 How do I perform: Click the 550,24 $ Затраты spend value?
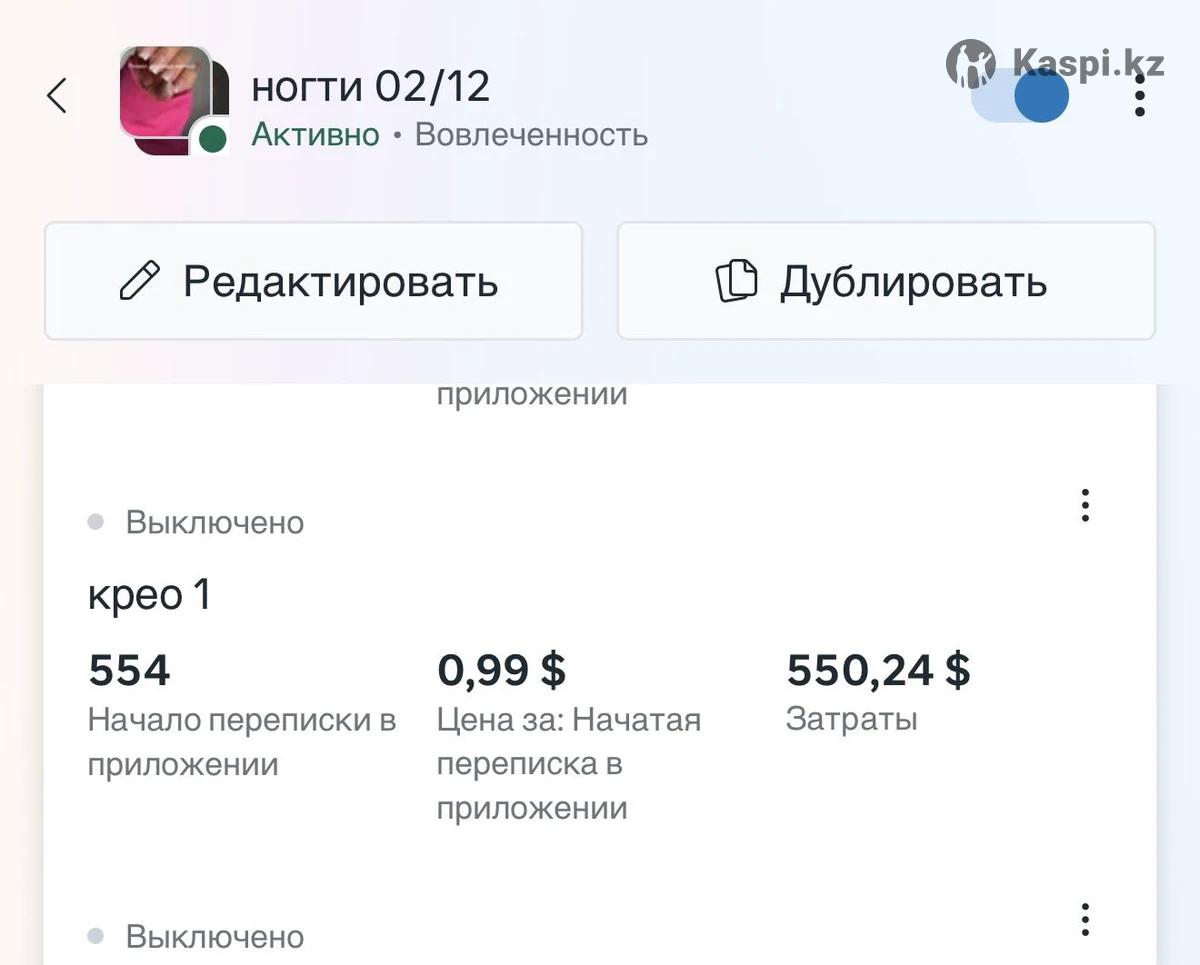[878, 670]
